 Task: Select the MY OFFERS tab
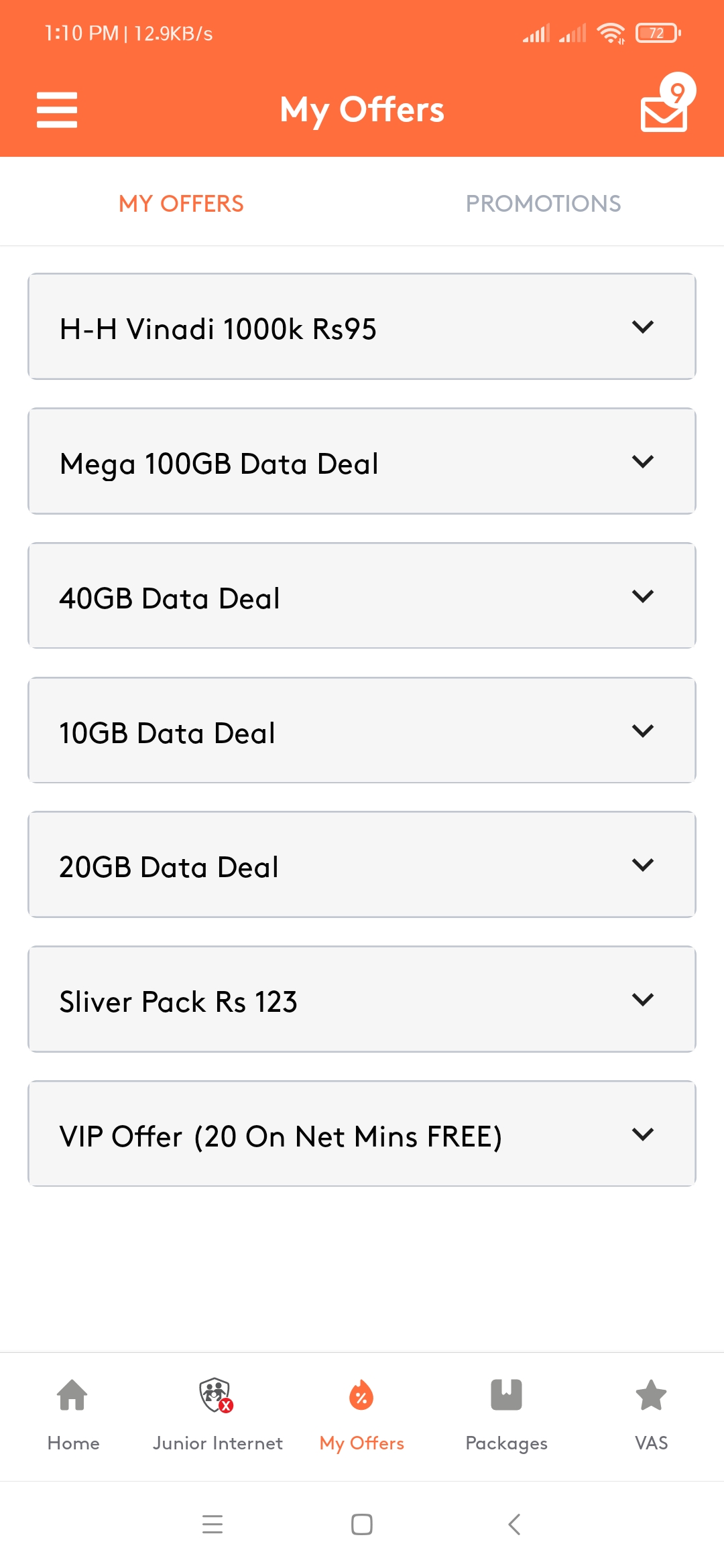(181, 204)
